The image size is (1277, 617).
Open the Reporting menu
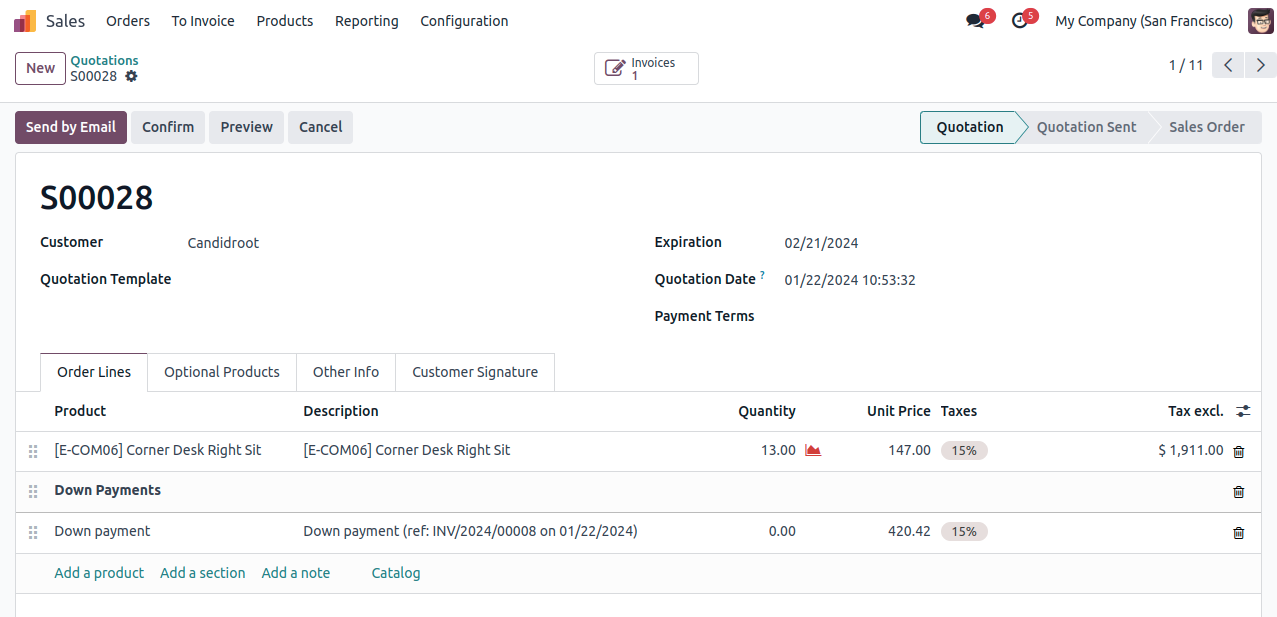[366, 21]
